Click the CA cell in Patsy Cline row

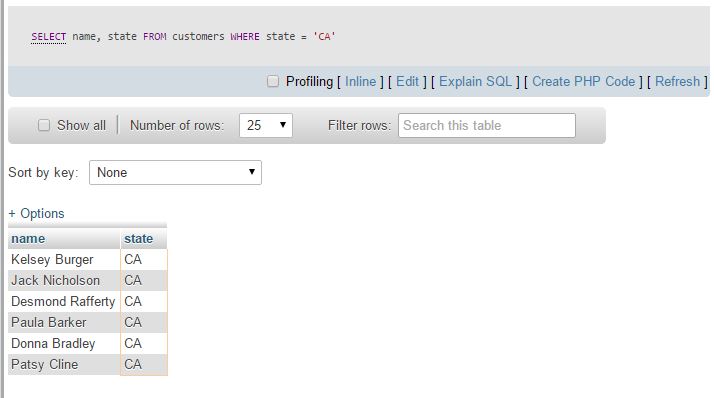[144, 364]
